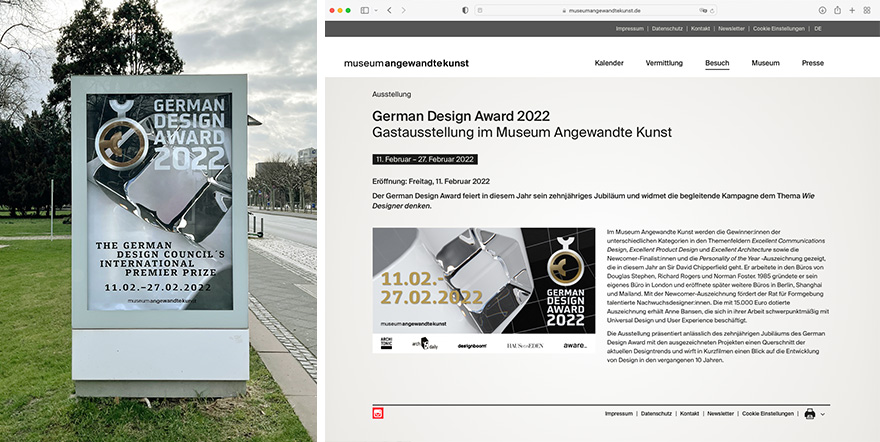The image size is (880, 442).
Task: Click the arch daily sponsor logo
Action: (x=425, y=344)
